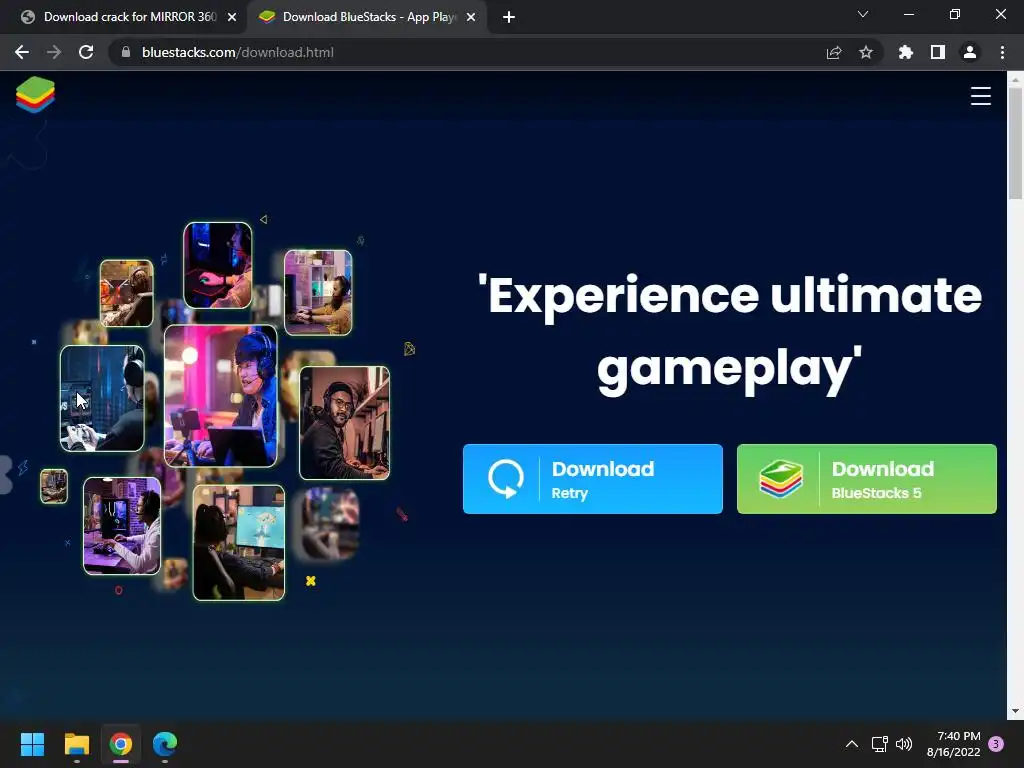
Task: Click the bearded man with glasses thumbnail
Action: click(x=344, y=423)
